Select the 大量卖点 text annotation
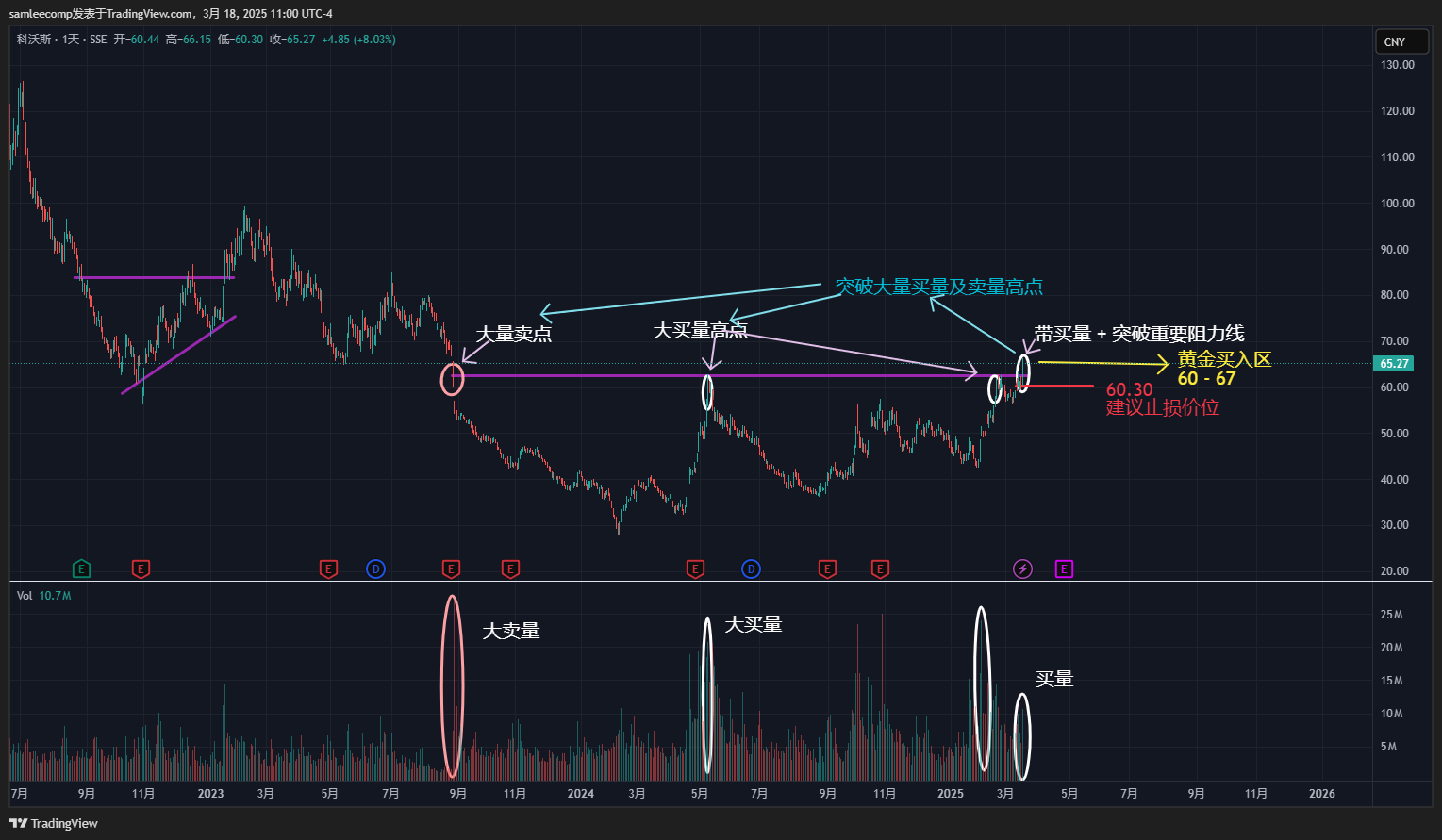Viewport: 1442px width, 840px height. (513, 334)
